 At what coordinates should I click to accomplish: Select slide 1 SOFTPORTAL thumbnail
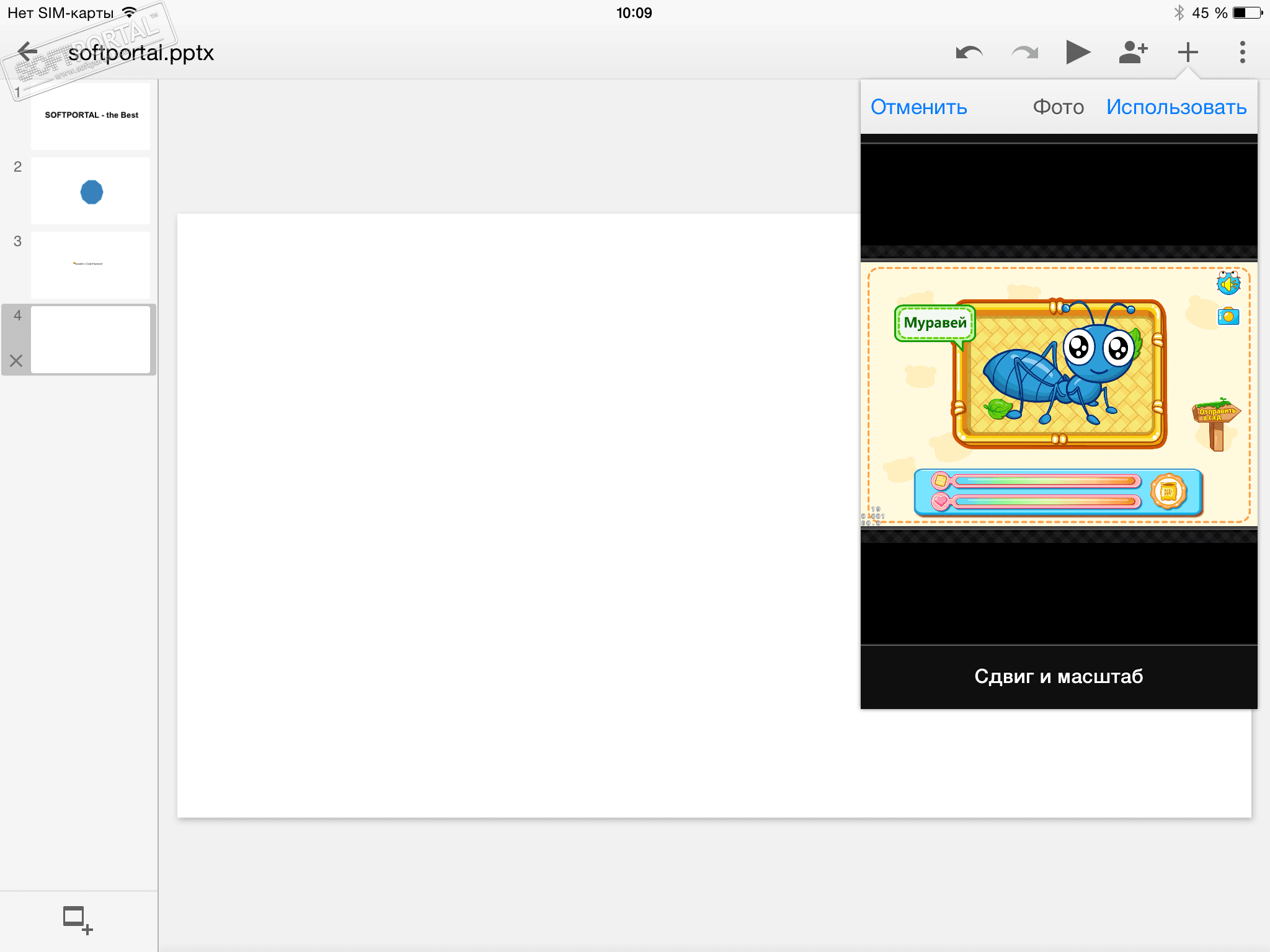coord(91,116)
